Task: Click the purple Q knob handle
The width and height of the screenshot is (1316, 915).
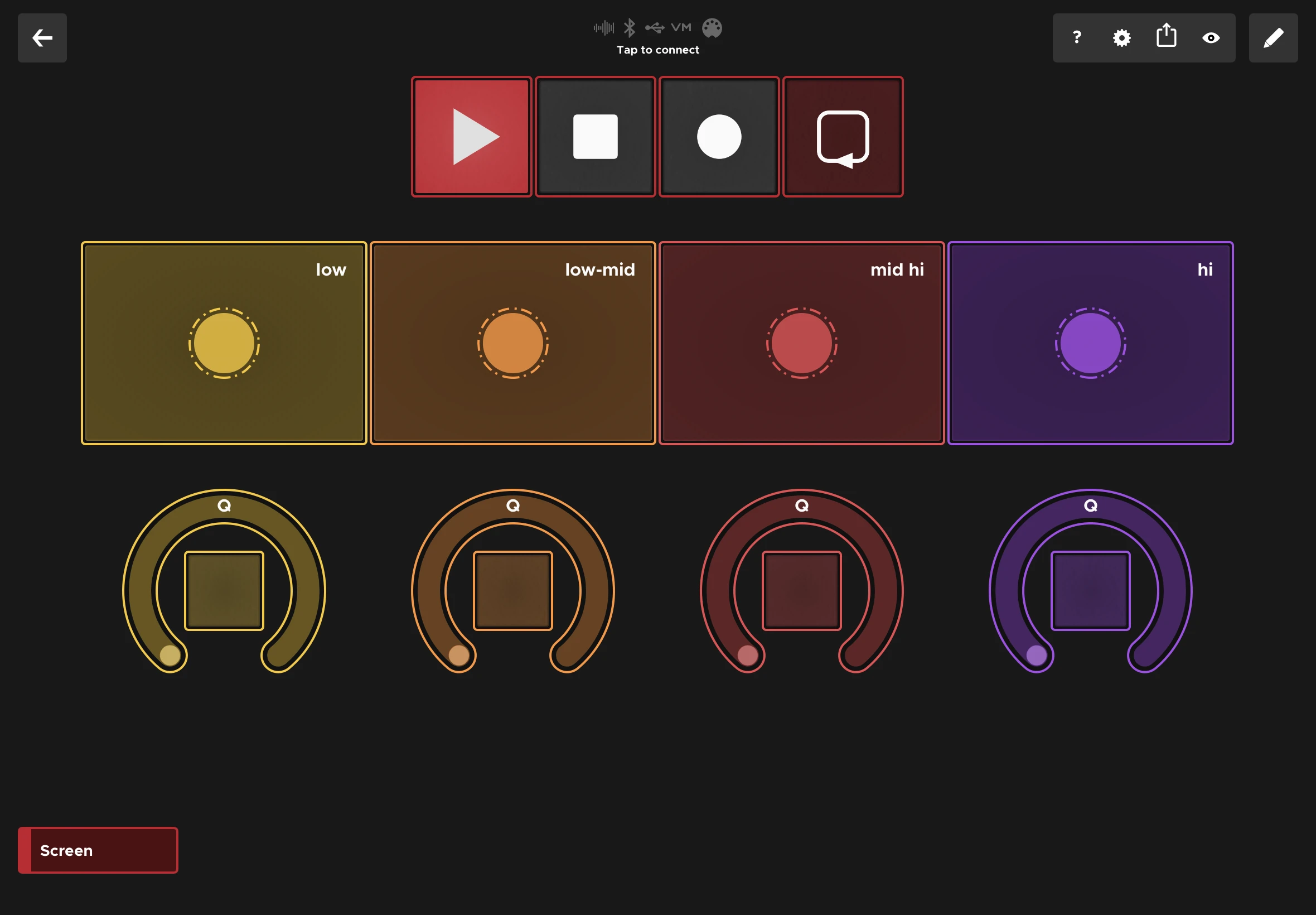Action: [1036, 654]
